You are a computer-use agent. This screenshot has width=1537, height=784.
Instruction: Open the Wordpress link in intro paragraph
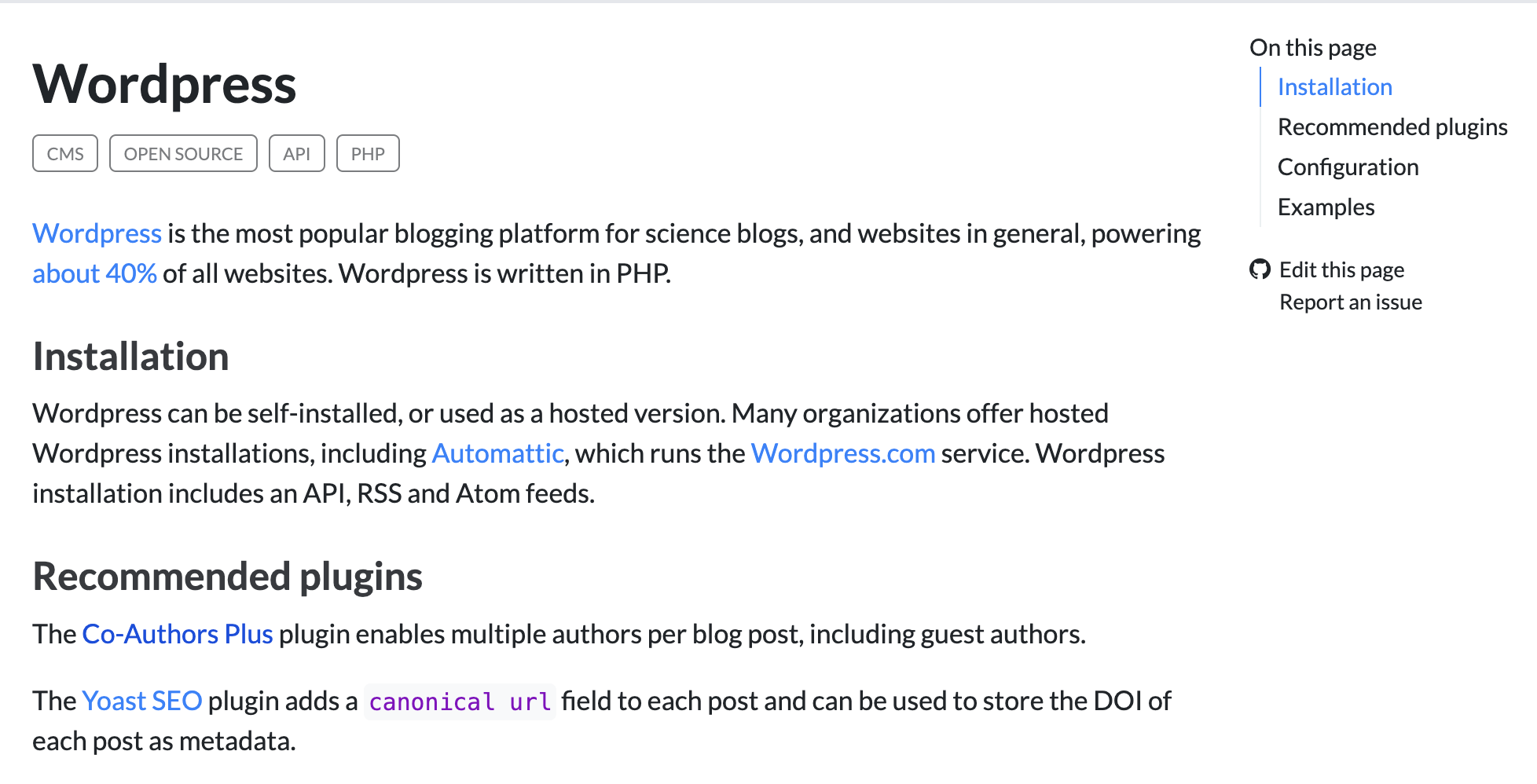(x=97, y=234)
